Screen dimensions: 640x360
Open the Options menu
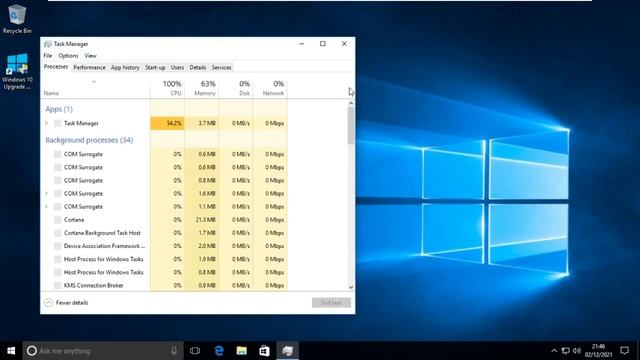tap(68, 56)
